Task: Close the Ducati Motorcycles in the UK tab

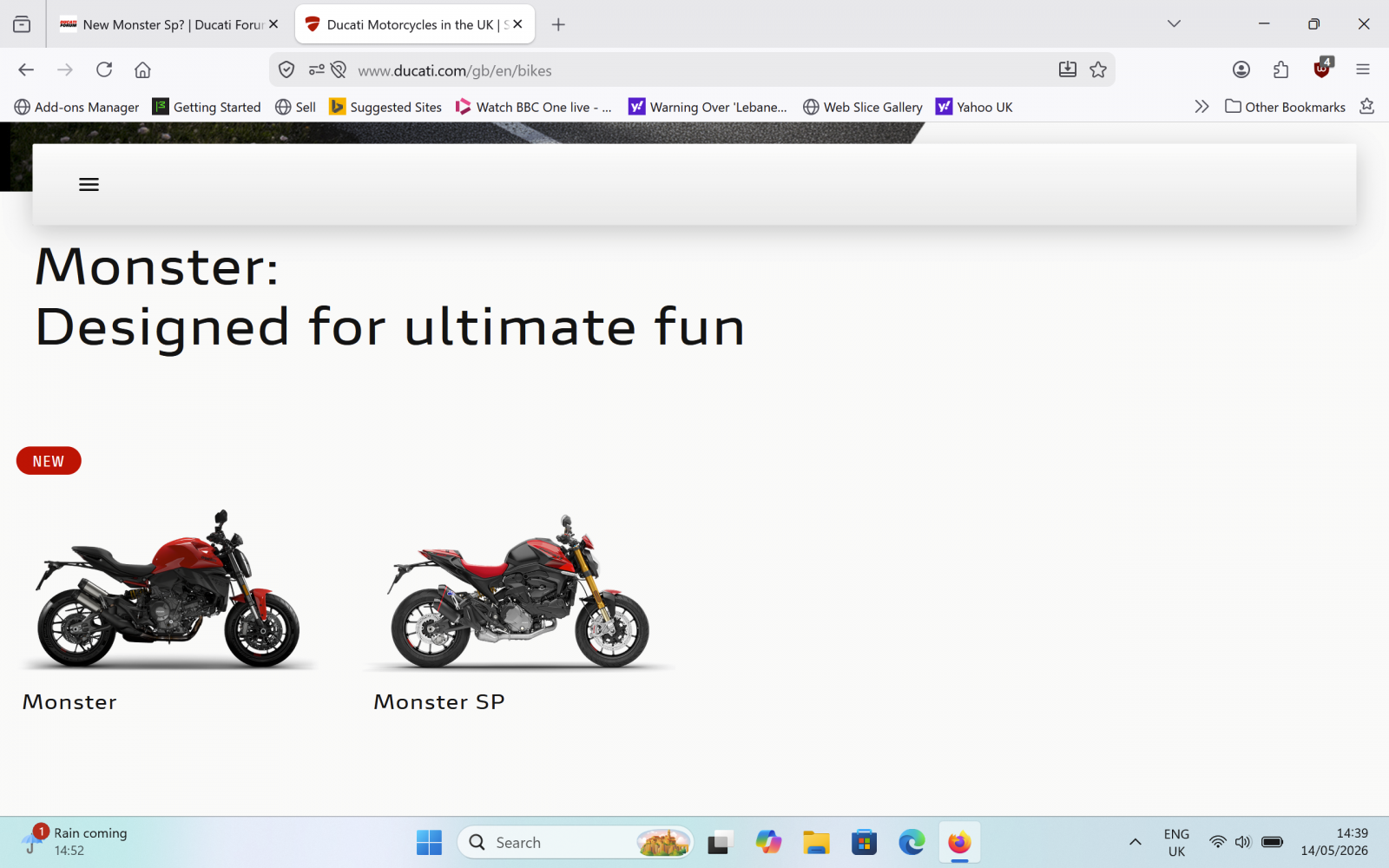Action: pyautogui.click(x=517, y=24)
